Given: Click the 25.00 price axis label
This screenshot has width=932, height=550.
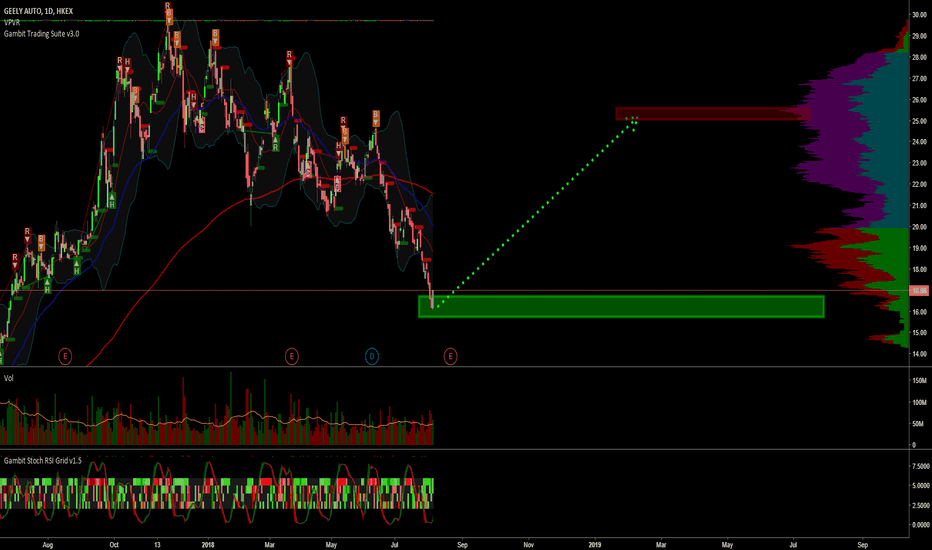Looking at the screenshot, I should click(919, 121).
